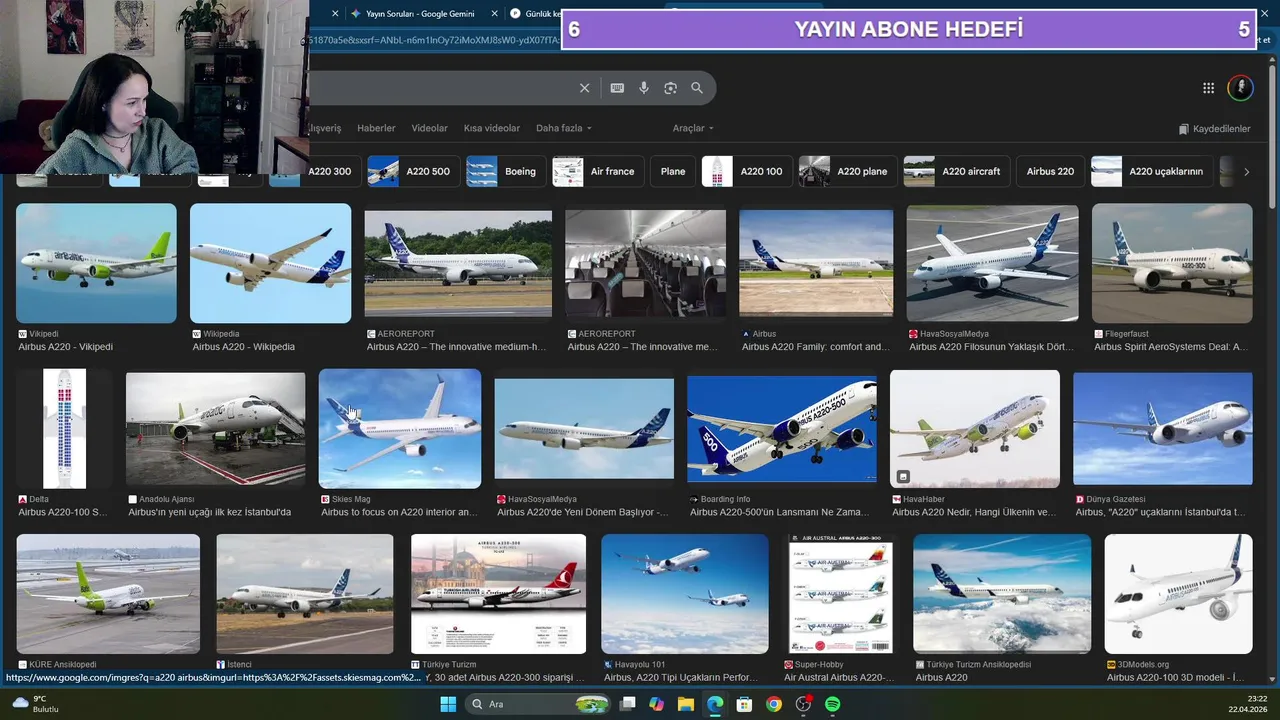The height and width of the screenshot is (720, 1280).
Task: Expand the Daha fazla menu
Action: tap(564, 128)
